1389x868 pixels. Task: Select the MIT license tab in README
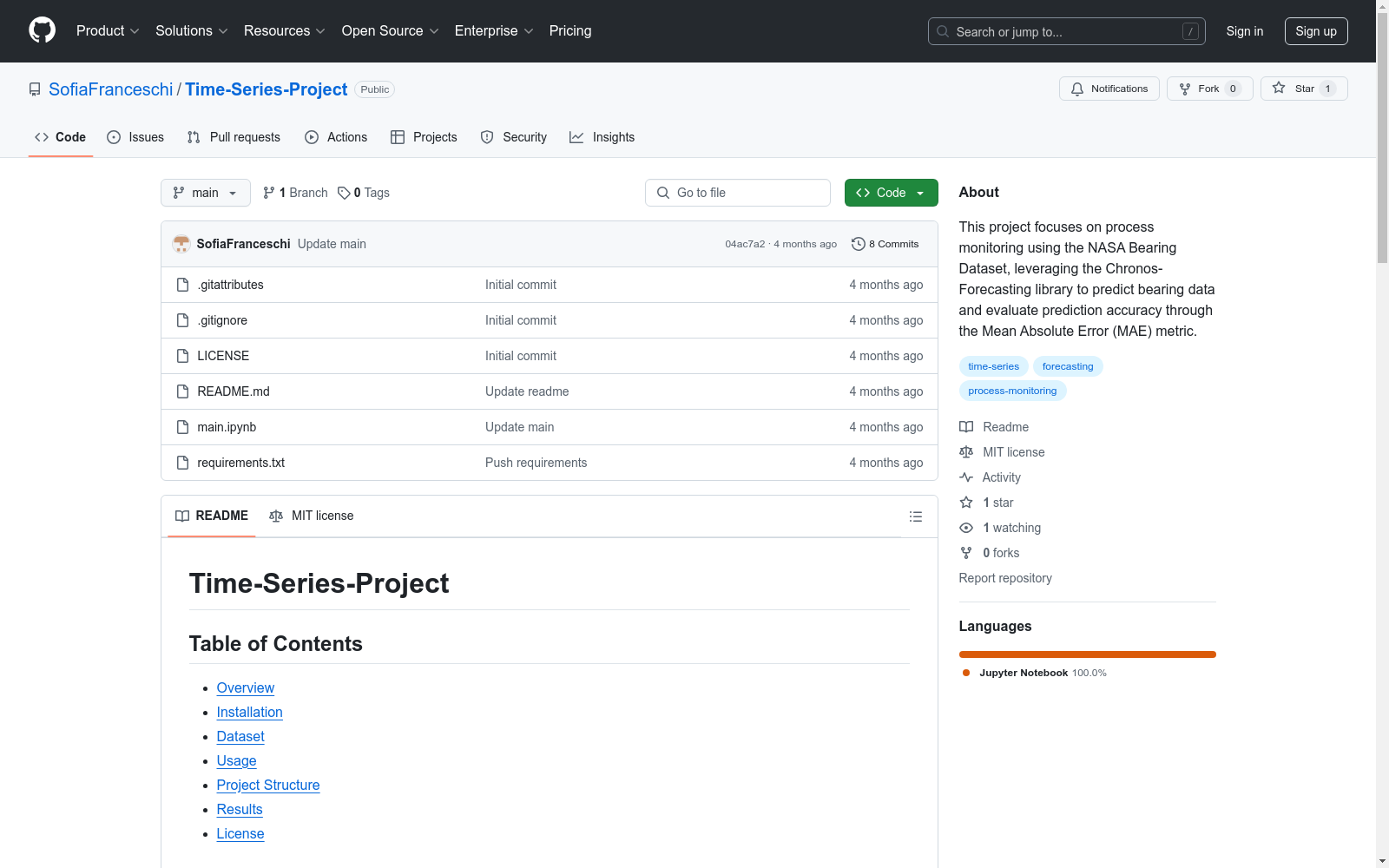coord(312,516)
